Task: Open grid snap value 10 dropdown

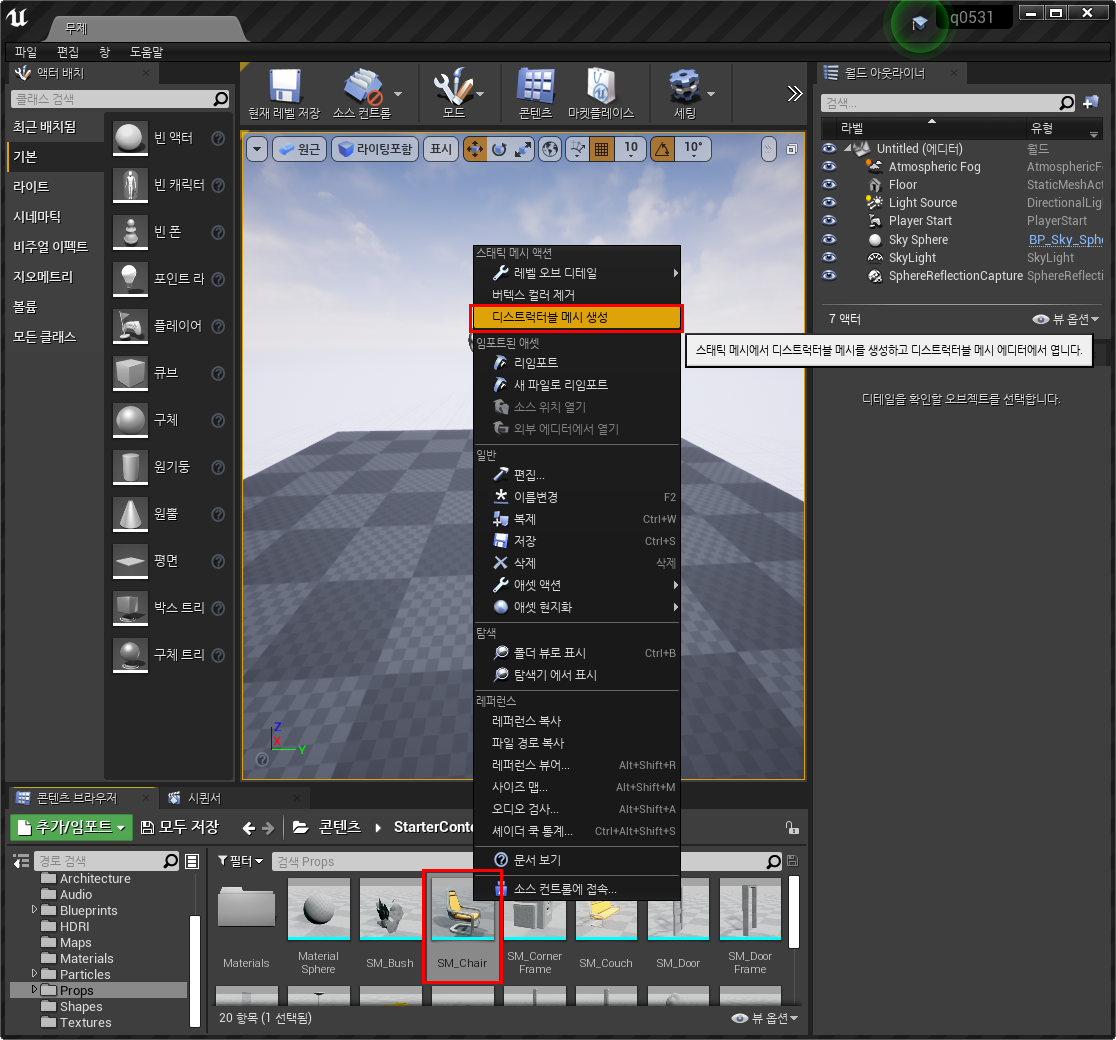Action: pyautogui.click(x=631, y=149)
